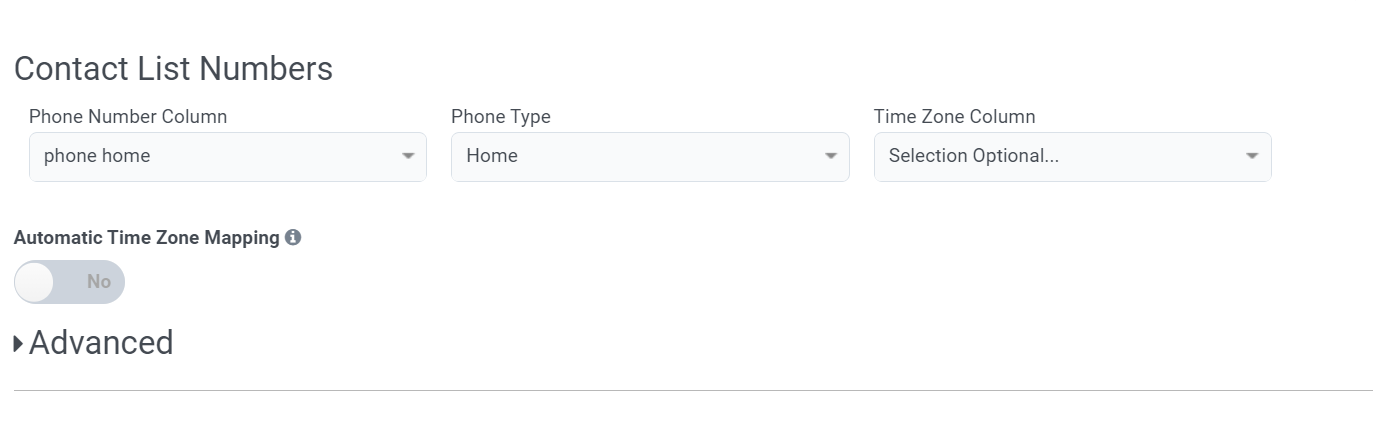The height and width of the screenshot is (421, 1373).
Task: Click the "Time Zone Column" field label
Action: tap(954, 117)
